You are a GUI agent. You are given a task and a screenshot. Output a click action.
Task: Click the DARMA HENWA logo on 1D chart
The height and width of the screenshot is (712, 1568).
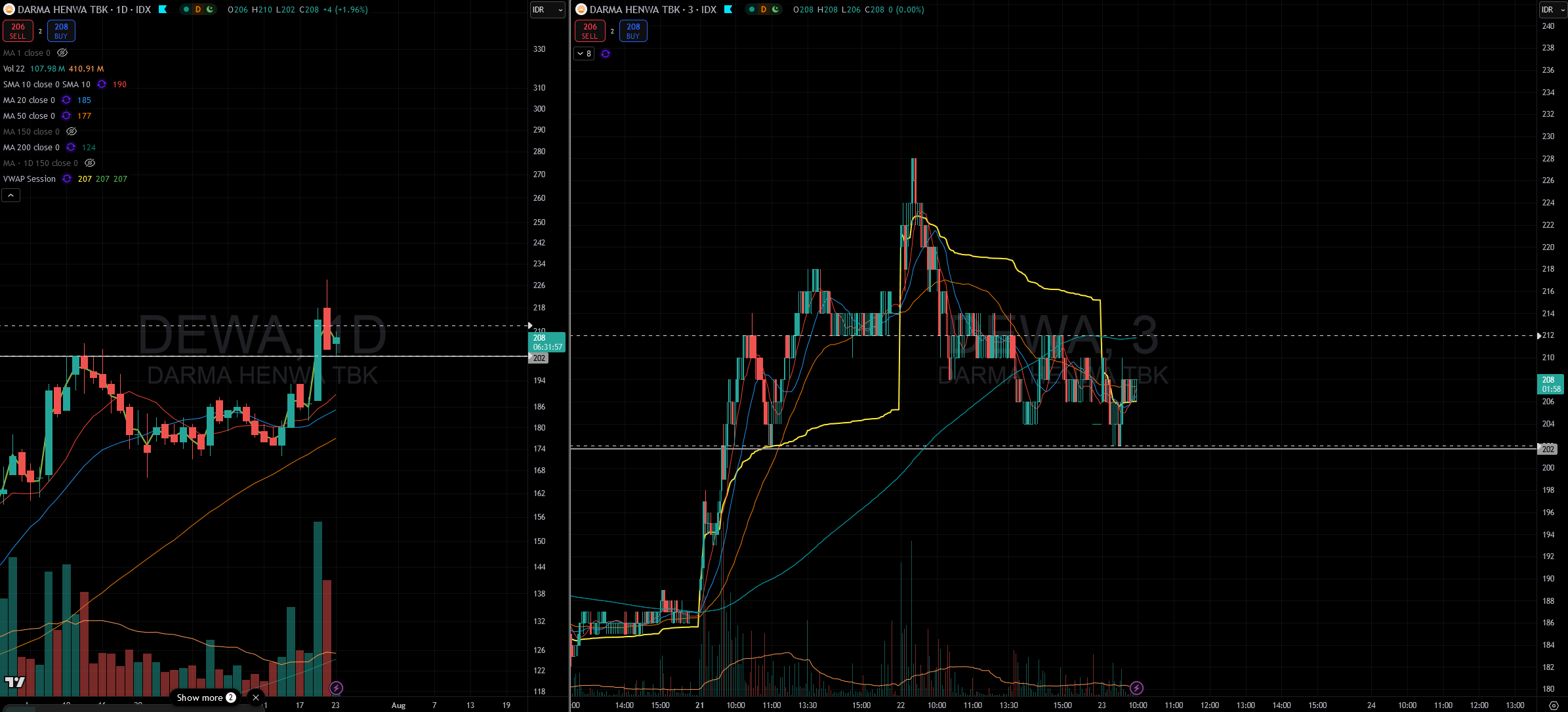[9, 9]
